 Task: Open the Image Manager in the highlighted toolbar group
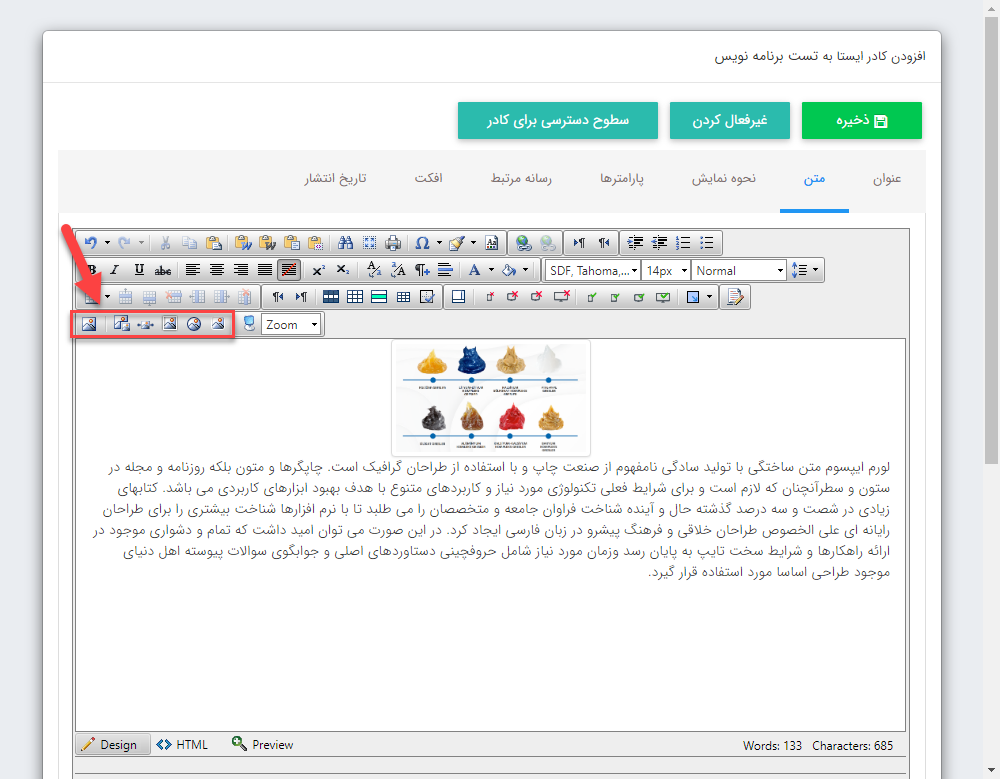pos(89,323)
